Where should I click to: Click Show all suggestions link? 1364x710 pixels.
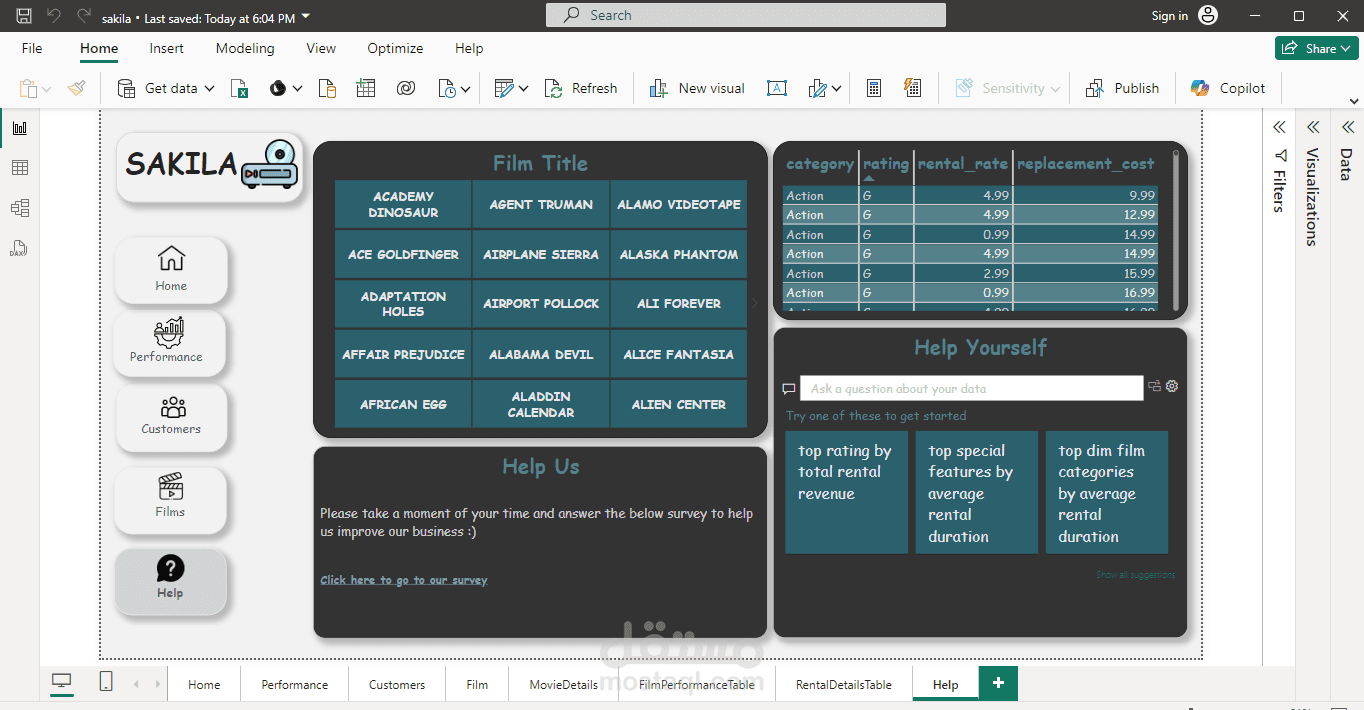(x=1135, y=575)
